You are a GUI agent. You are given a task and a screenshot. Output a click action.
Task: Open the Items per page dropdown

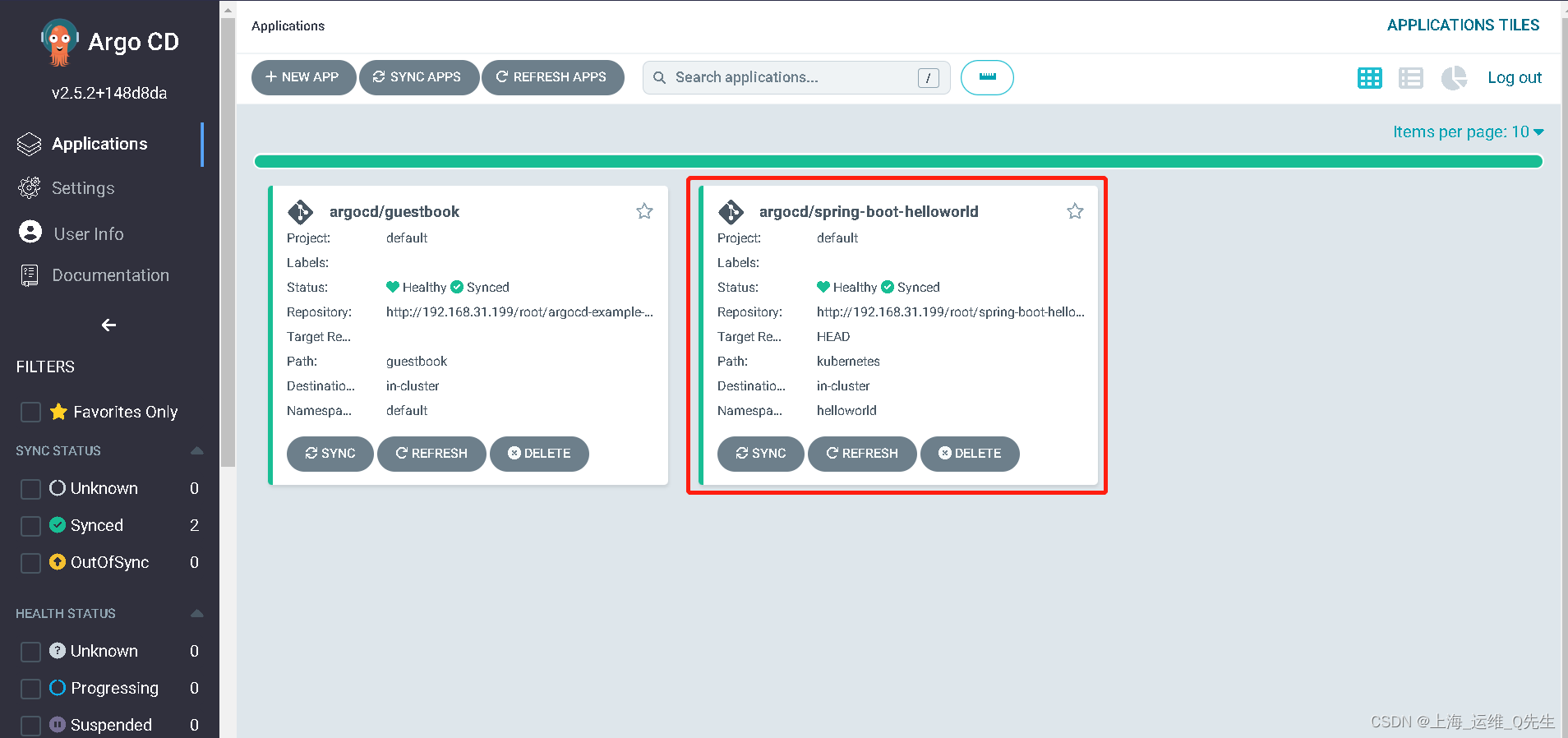(x=1468, y=132)
